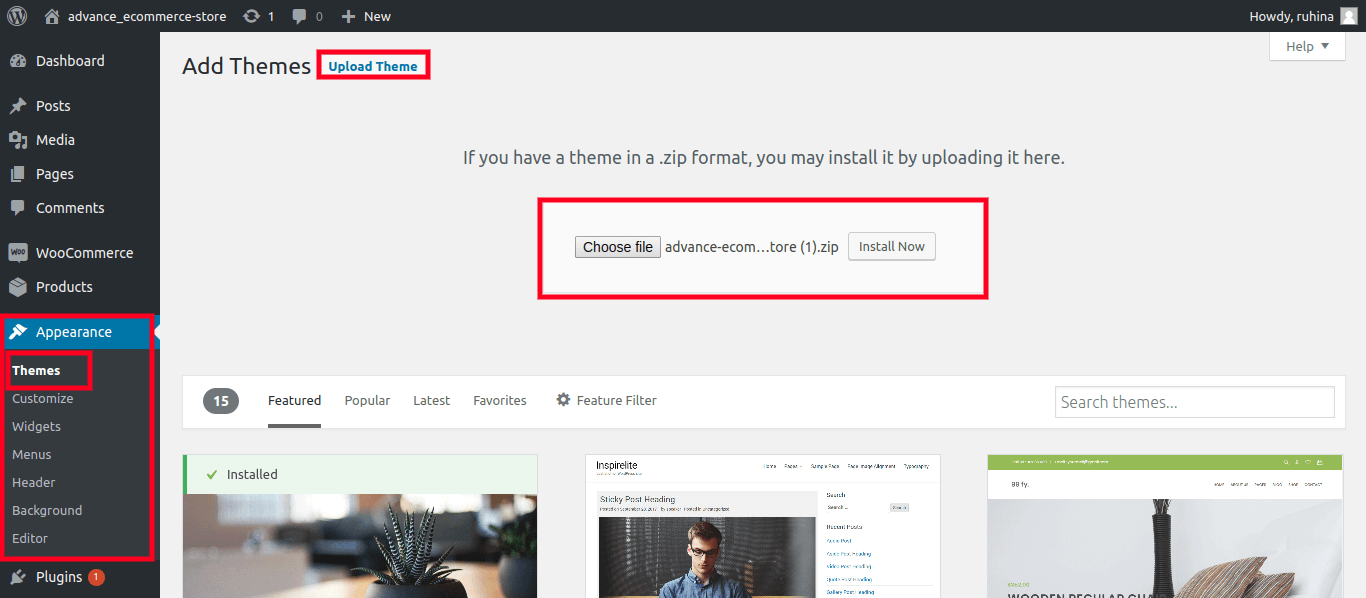1366x598 pixels.
Task: Open the updates icon in admin bar
Action: 252,16
